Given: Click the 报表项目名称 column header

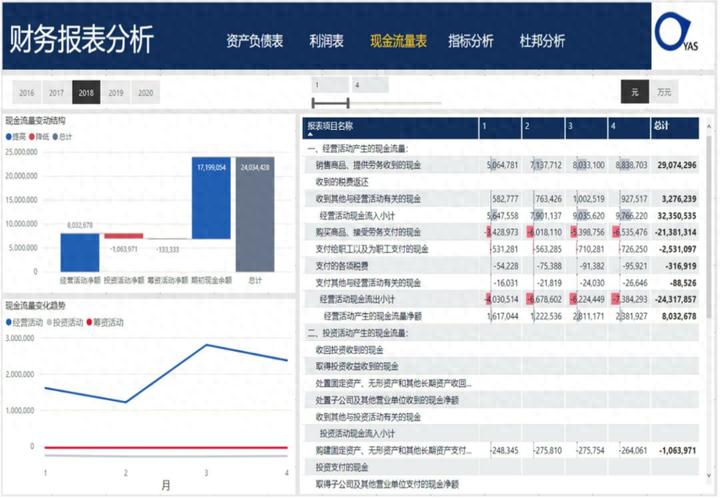Looking at the screenshot, I should tap(390, 128).
